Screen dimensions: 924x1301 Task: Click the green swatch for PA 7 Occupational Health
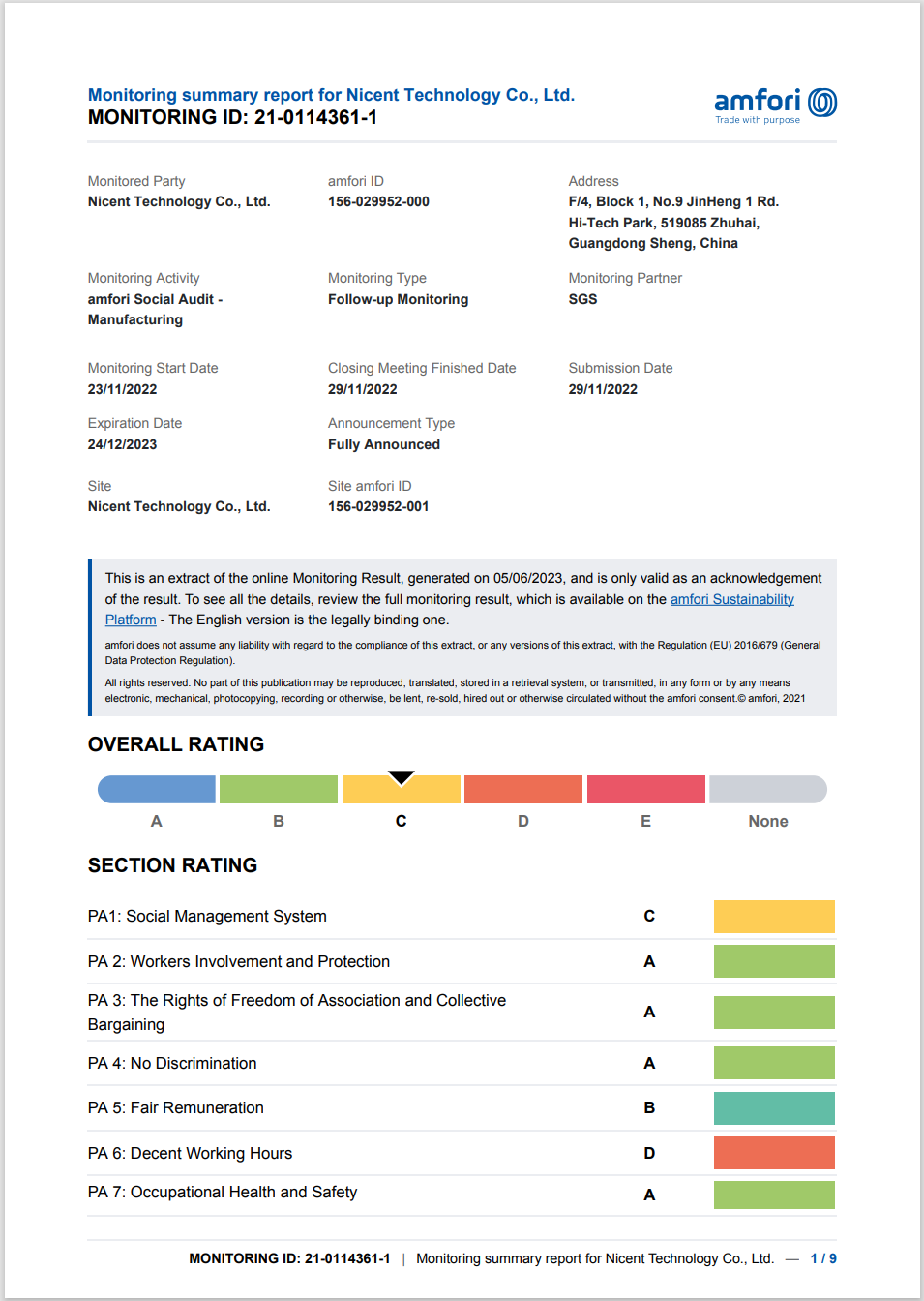pyautogui.click(x=774, y=1195)
